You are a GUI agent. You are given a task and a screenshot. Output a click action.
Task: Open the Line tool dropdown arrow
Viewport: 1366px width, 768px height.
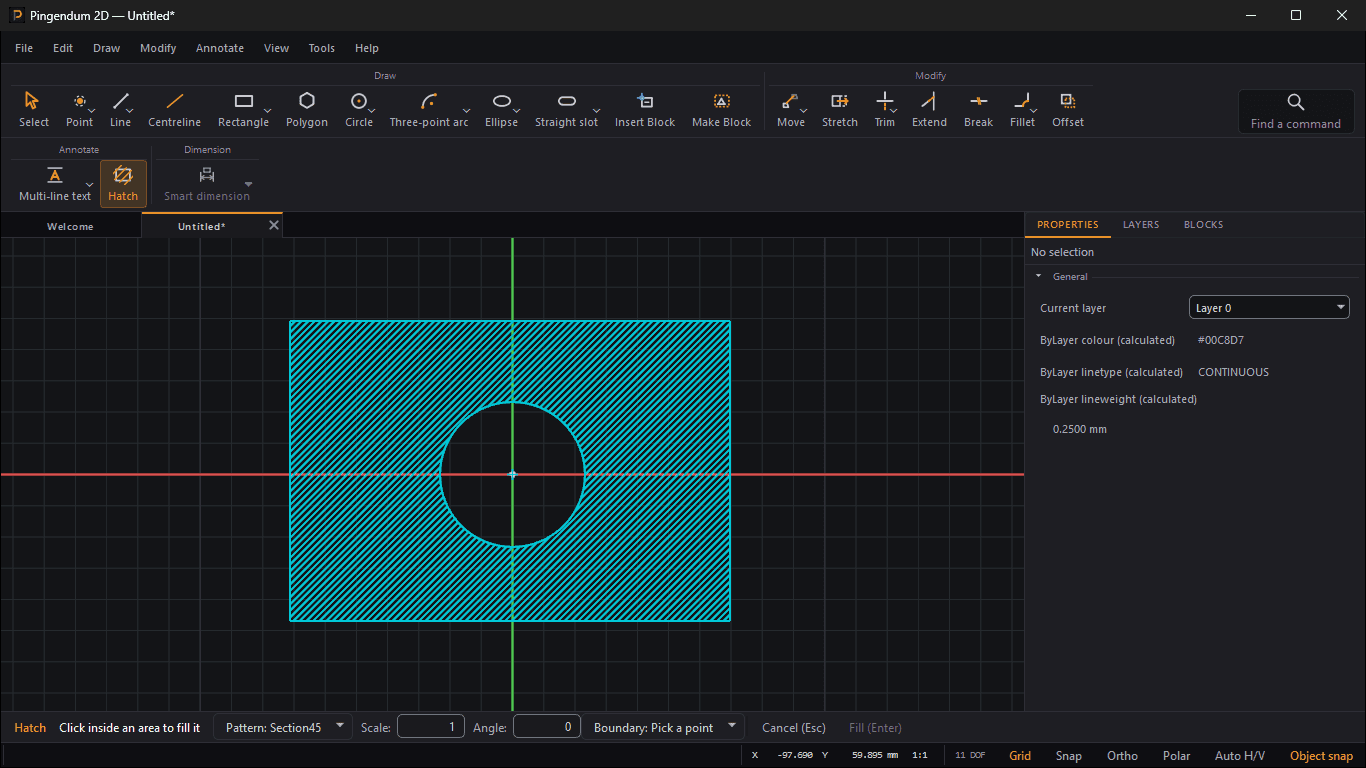[x=130, y=110]
